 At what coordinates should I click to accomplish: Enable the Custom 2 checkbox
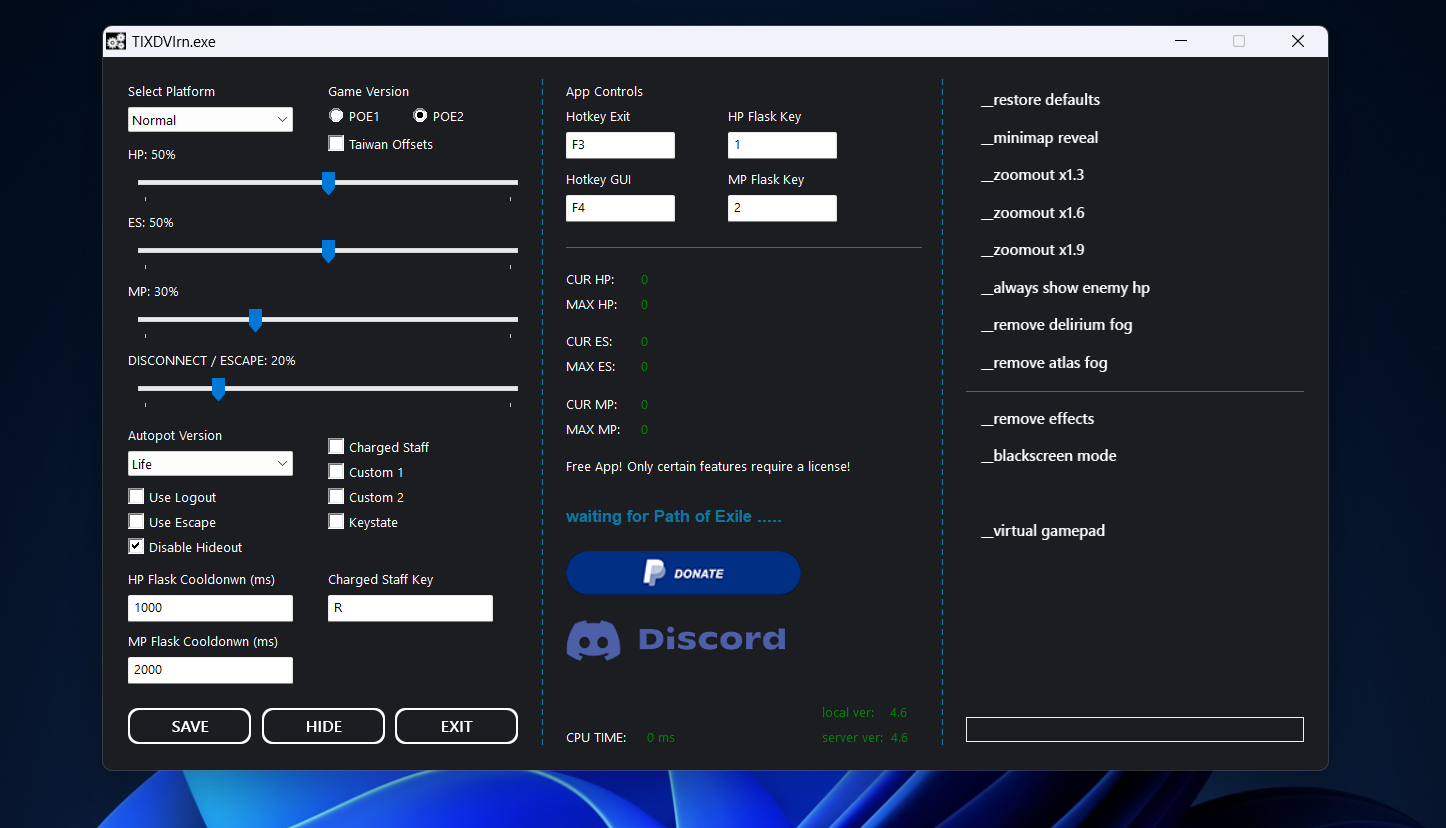tap(336, 497)
